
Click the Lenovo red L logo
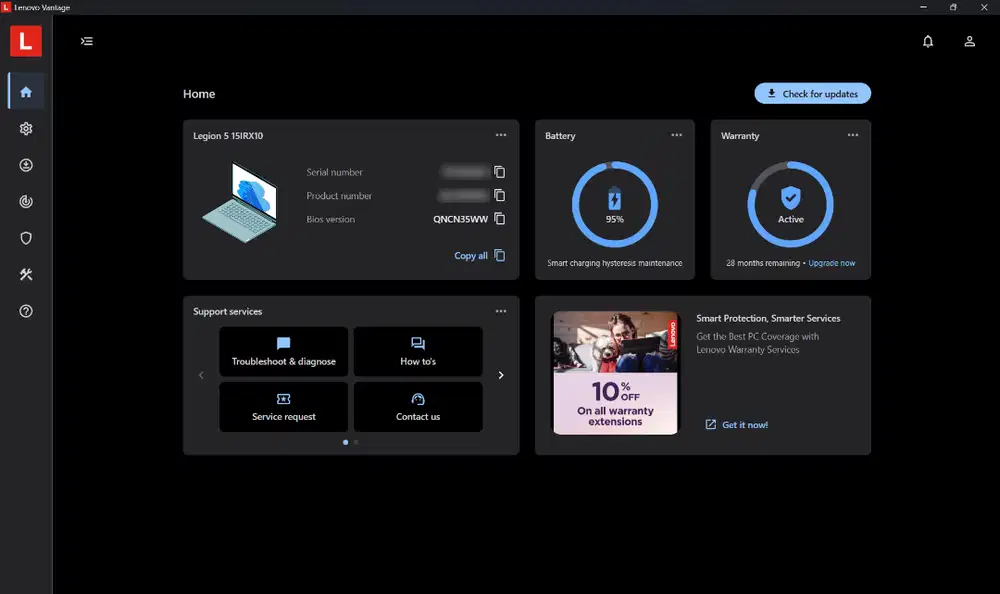(x=26, y=41)
